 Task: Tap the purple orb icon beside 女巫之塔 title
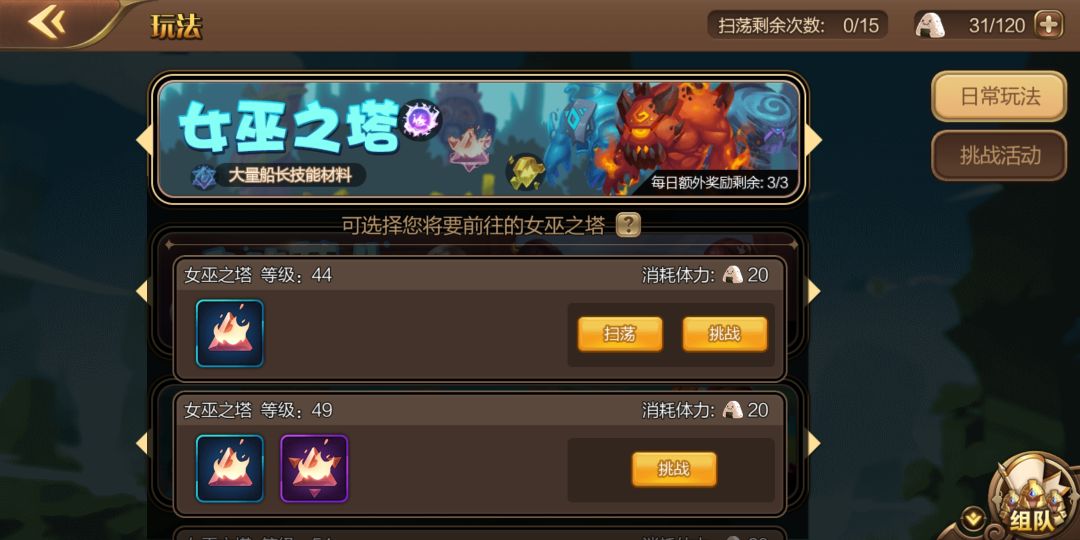pyautogui.click(x=420, y=120)
